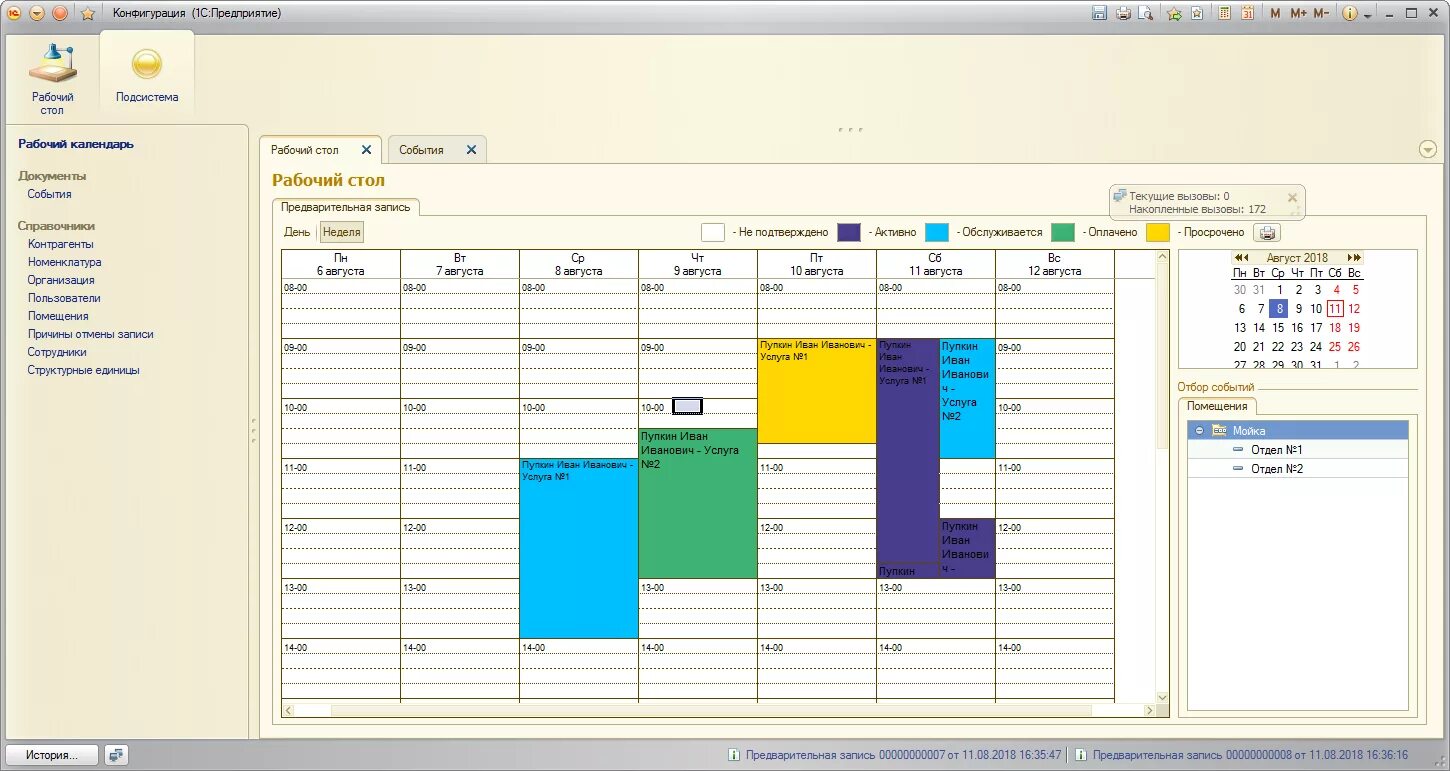The image size is (1450, 771).
Task: Open the calendar tool icon
Action: (x=1248, y=13)
